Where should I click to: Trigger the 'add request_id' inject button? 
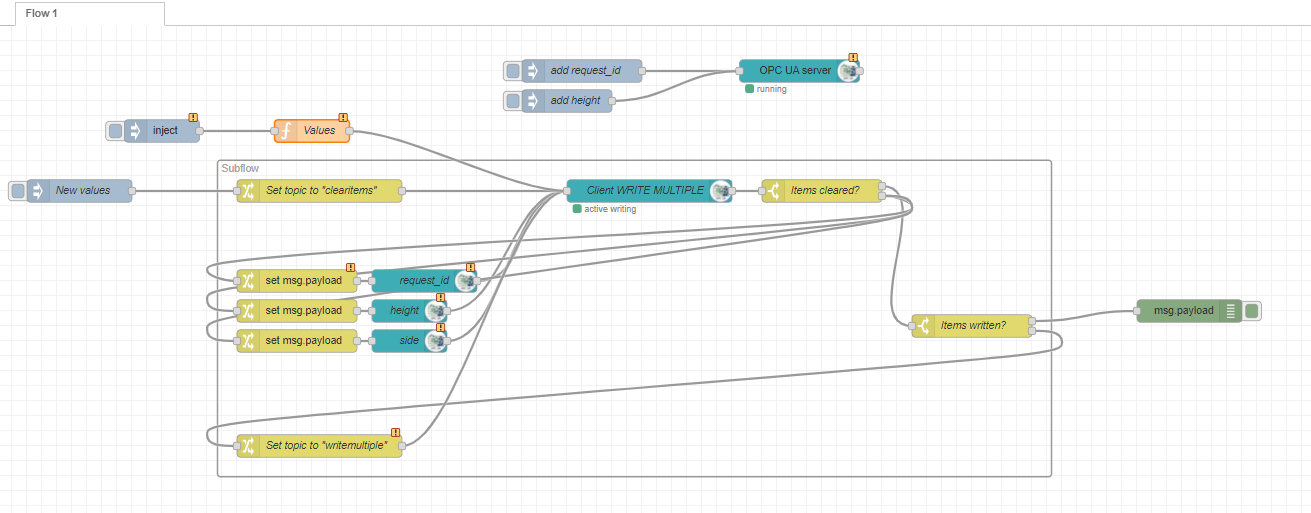point(512,71)
